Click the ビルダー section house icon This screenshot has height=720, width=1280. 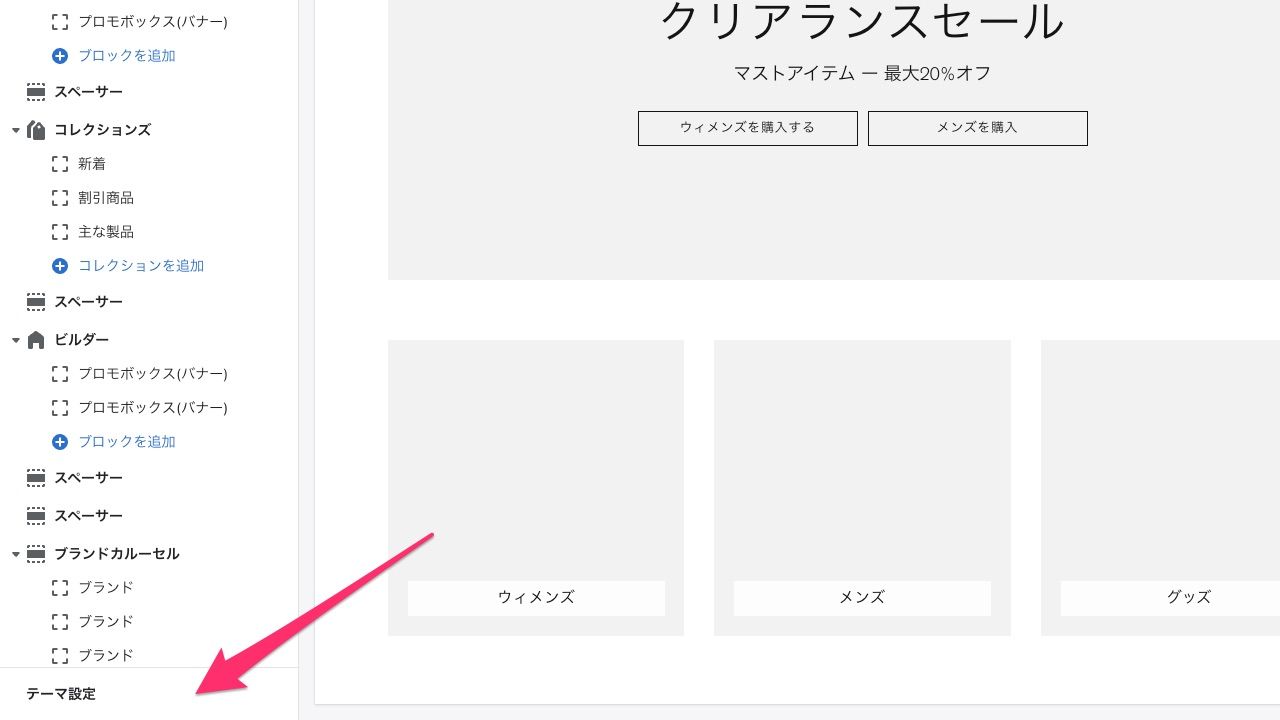[x=36, y=340]
